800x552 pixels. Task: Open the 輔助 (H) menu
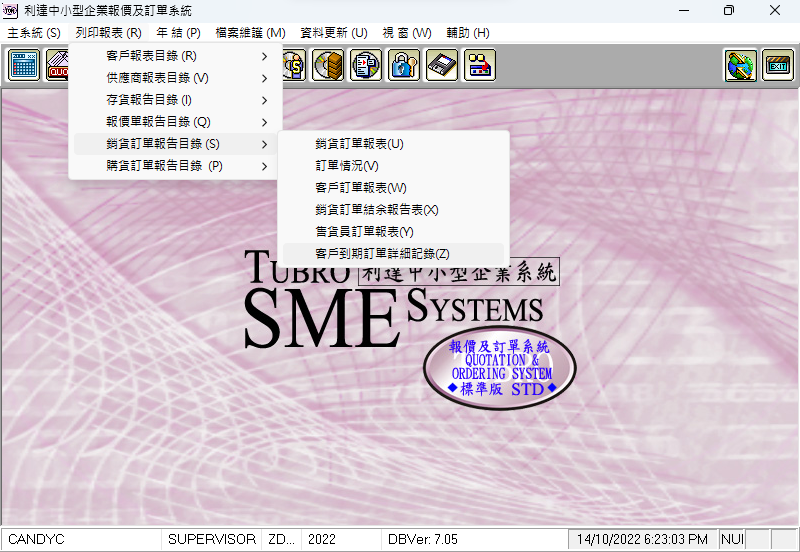[x=467, y=33]
